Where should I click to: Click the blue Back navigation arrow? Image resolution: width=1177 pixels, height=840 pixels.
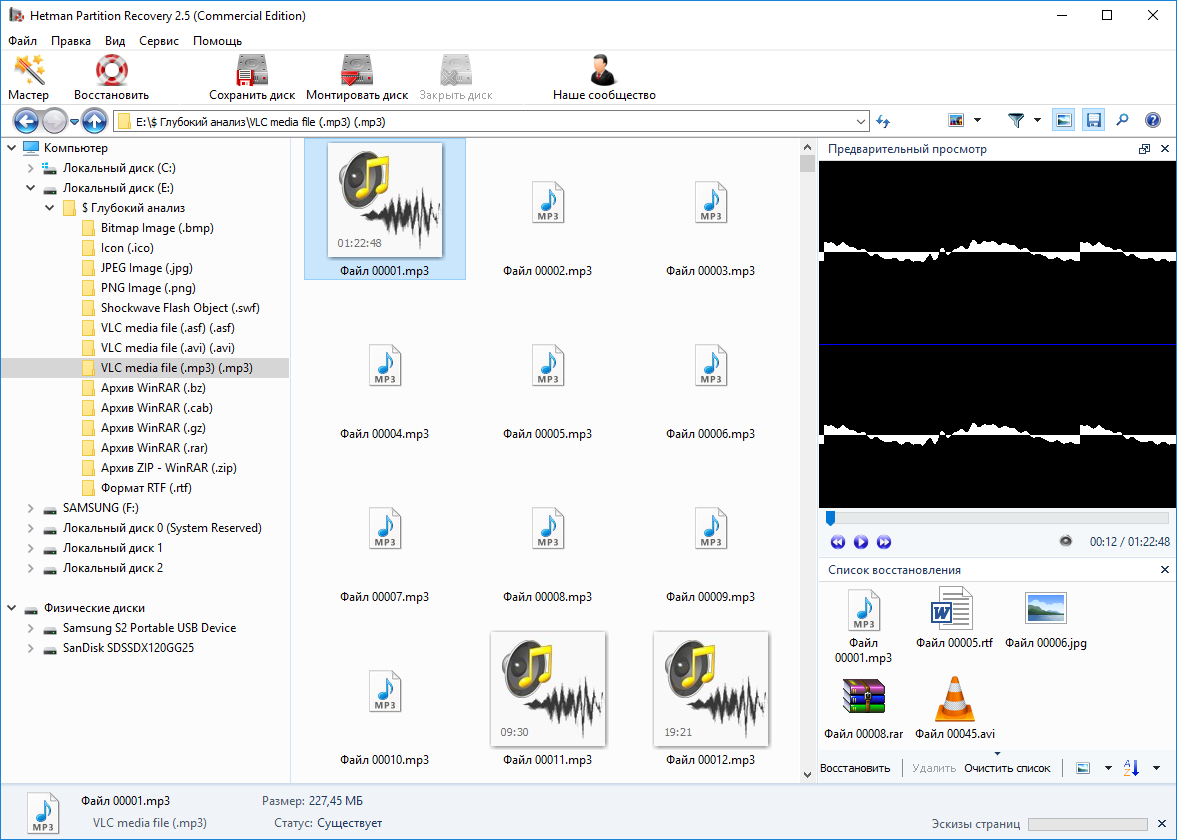(x=26, y=121)
